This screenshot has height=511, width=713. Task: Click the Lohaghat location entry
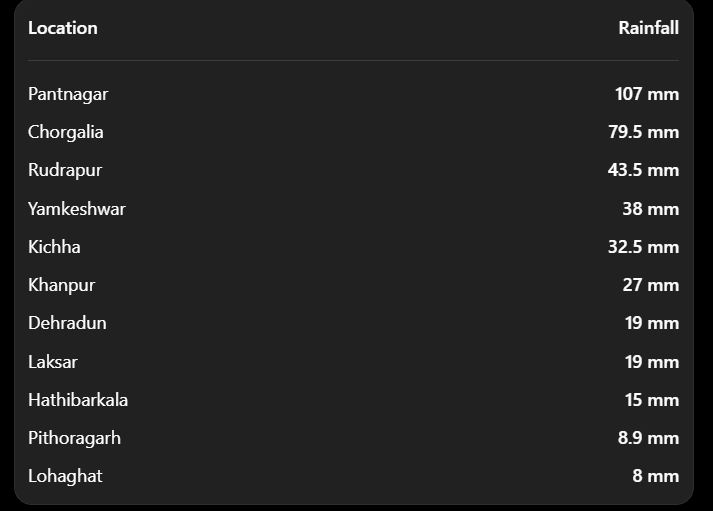coord(65,476)
